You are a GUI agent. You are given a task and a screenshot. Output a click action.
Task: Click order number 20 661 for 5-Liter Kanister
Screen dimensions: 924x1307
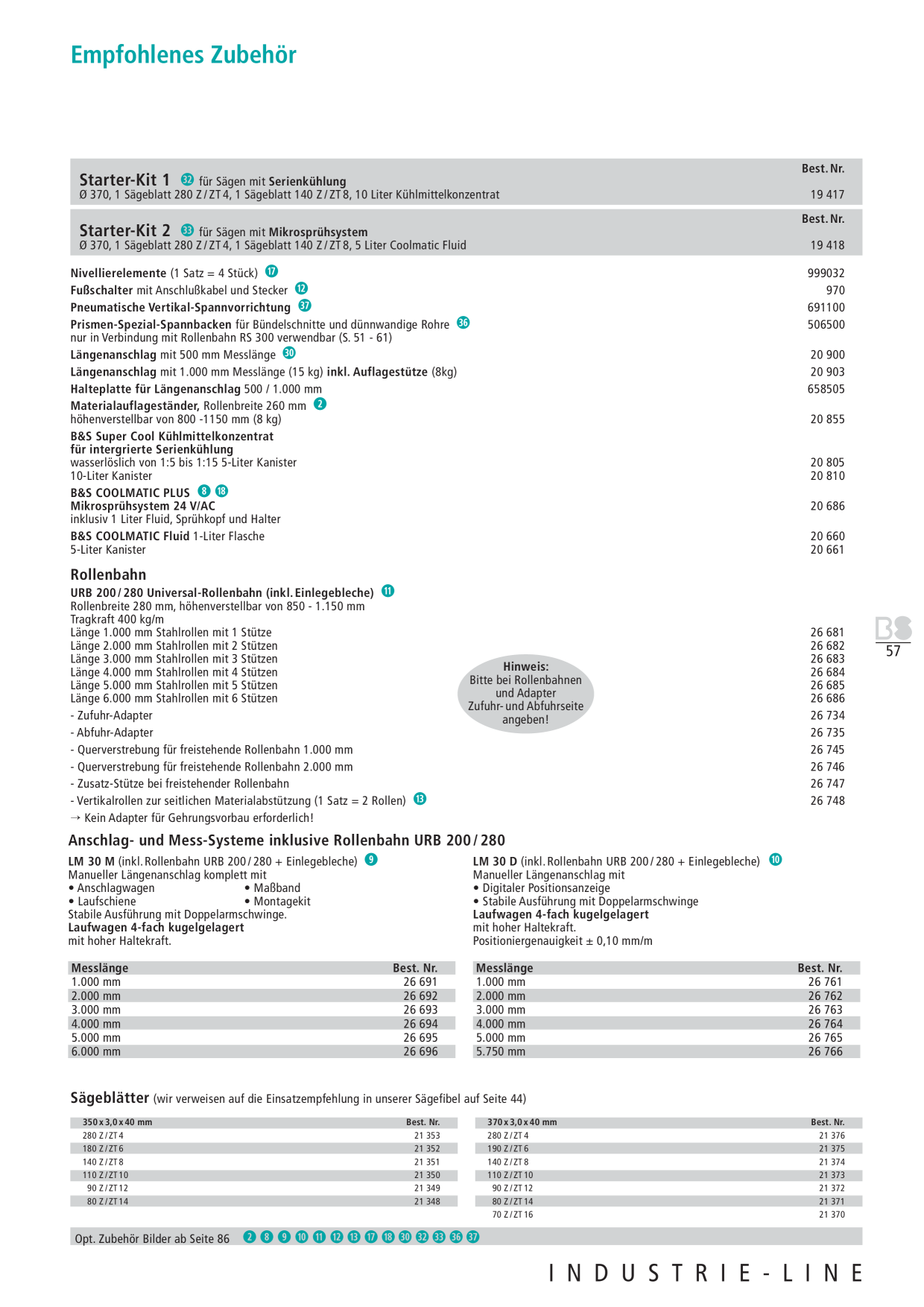827,550
